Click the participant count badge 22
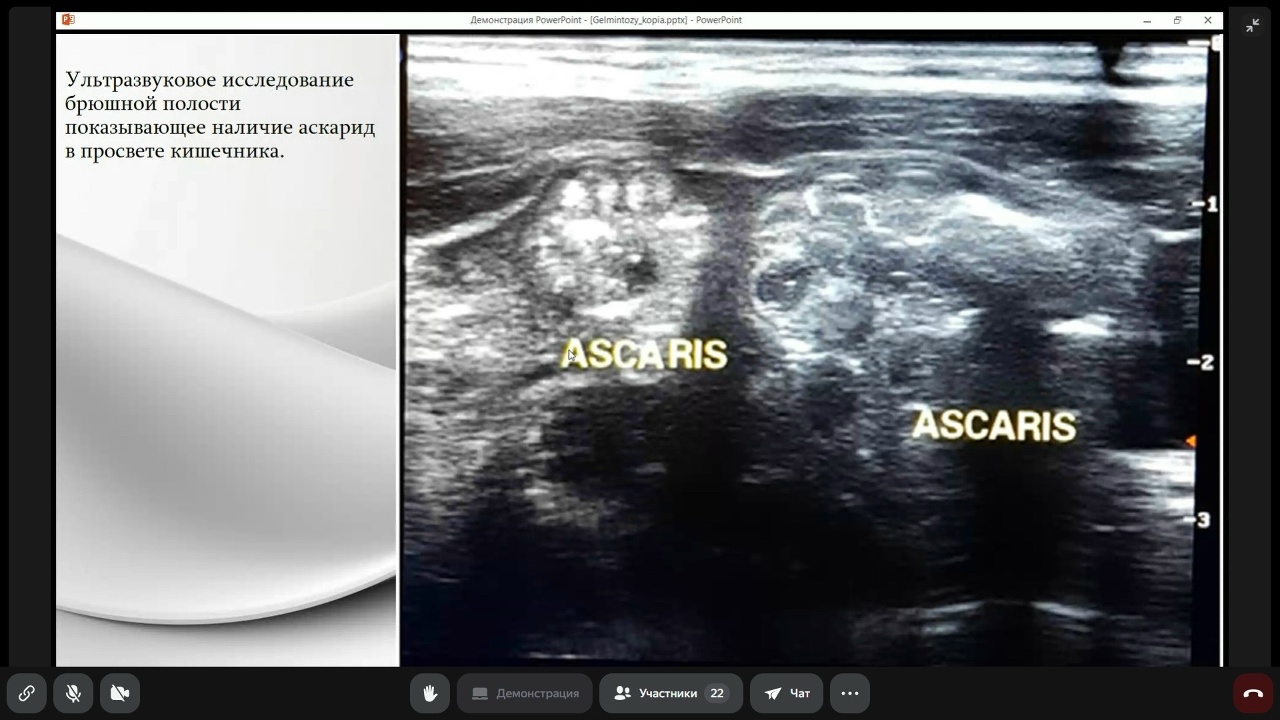Viewport: 1280px width, 720px height. 716,693
